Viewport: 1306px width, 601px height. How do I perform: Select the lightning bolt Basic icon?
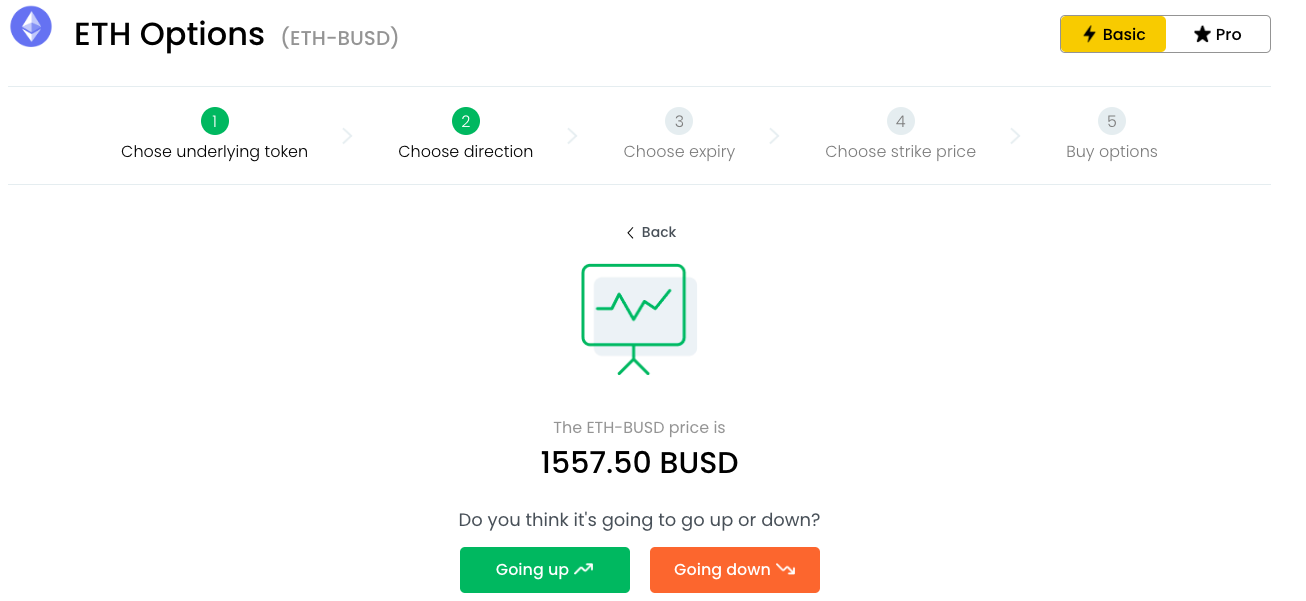click(1090, 34)
